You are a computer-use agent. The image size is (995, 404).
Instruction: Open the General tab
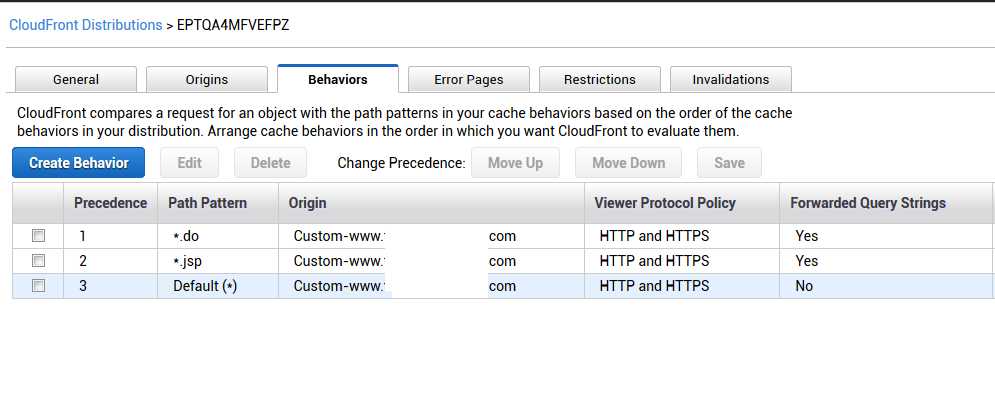click(x=76, y=80)
